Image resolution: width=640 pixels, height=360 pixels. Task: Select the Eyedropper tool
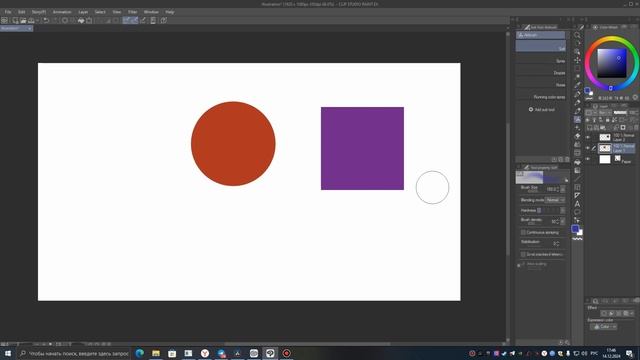coord(577,85)
